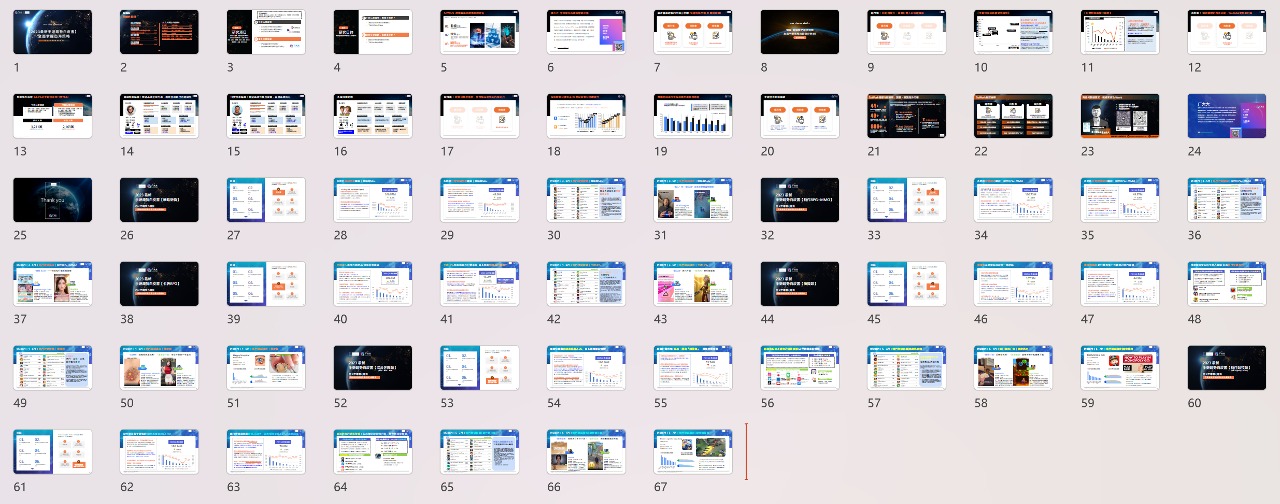Image resolution: width=1280 pixels, height=504 pixels.
Task: Select slide 61 thumbnail
Action: pos(52,452)
